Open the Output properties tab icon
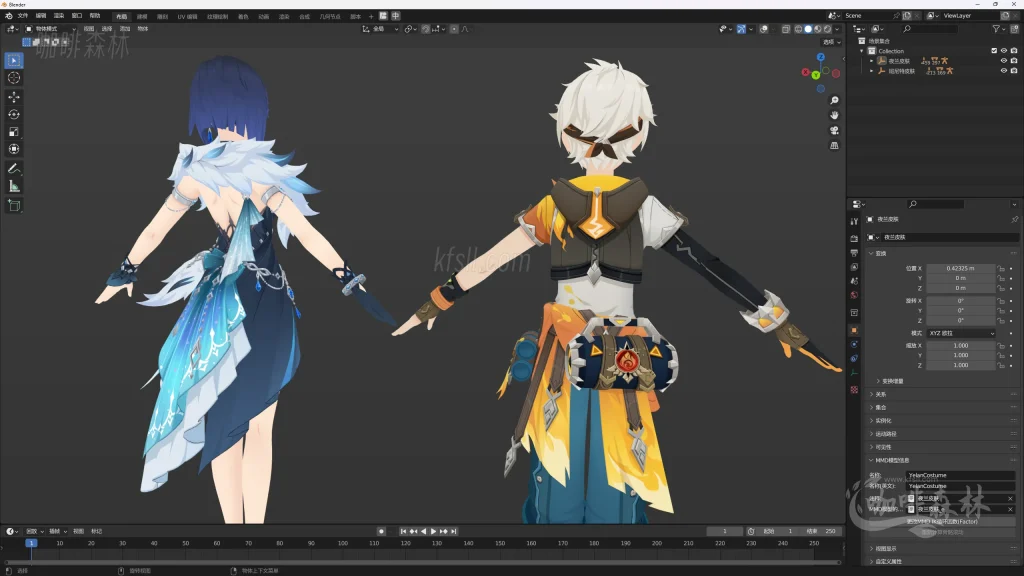This screenshot has height=576, width=1024. (x=854, y=253)
